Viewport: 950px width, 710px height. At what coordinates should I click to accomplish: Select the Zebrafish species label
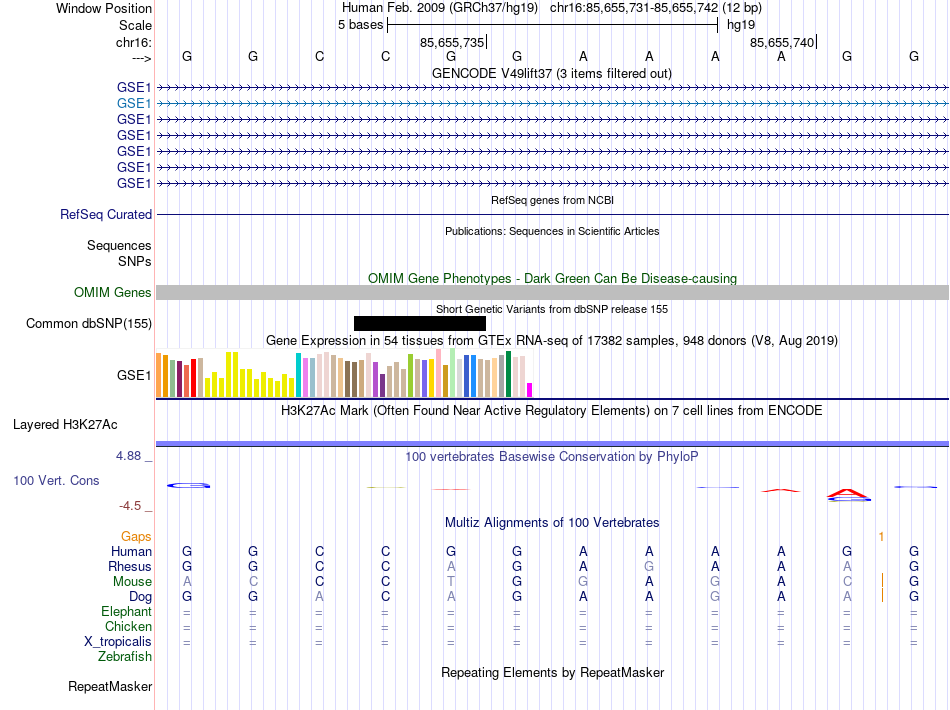click(x=125, y=657)
